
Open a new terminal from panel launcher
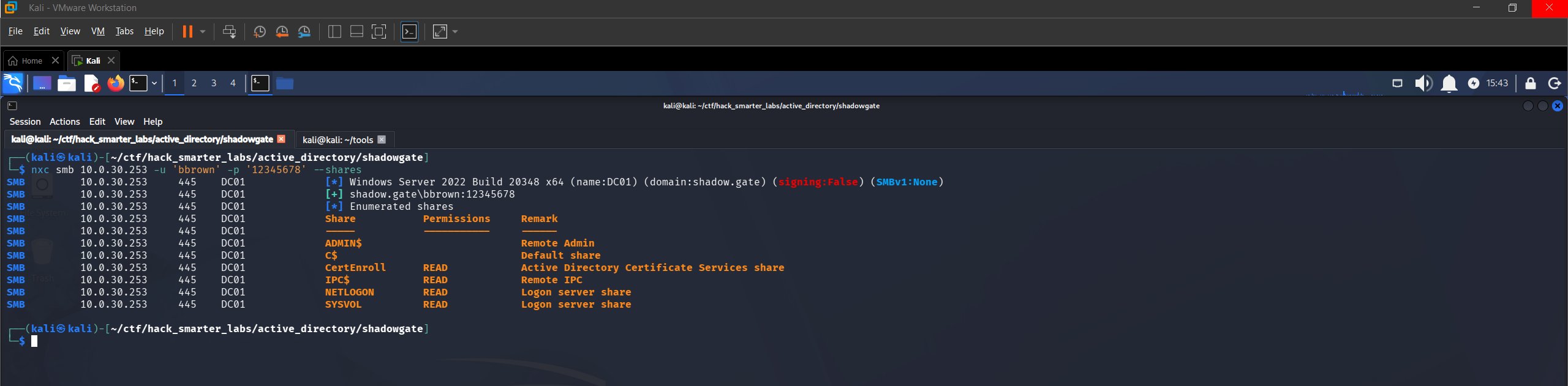138,83
